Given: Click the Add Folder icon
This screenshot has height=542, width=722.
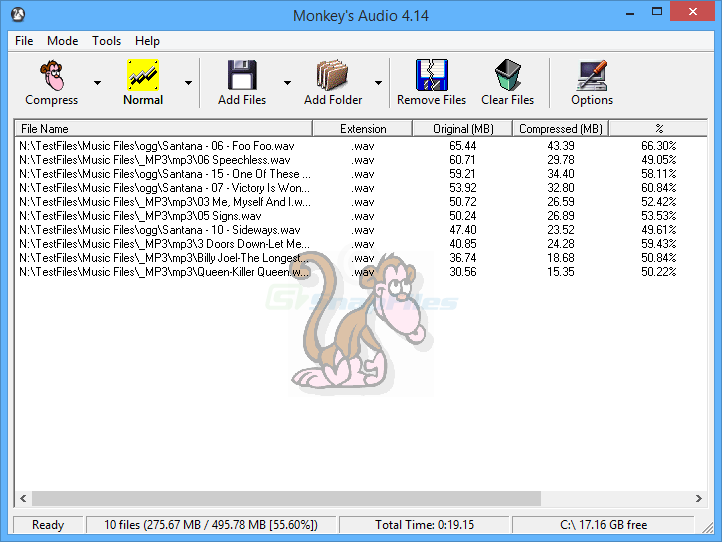Looking at the screenshot, I should (332, 75).
